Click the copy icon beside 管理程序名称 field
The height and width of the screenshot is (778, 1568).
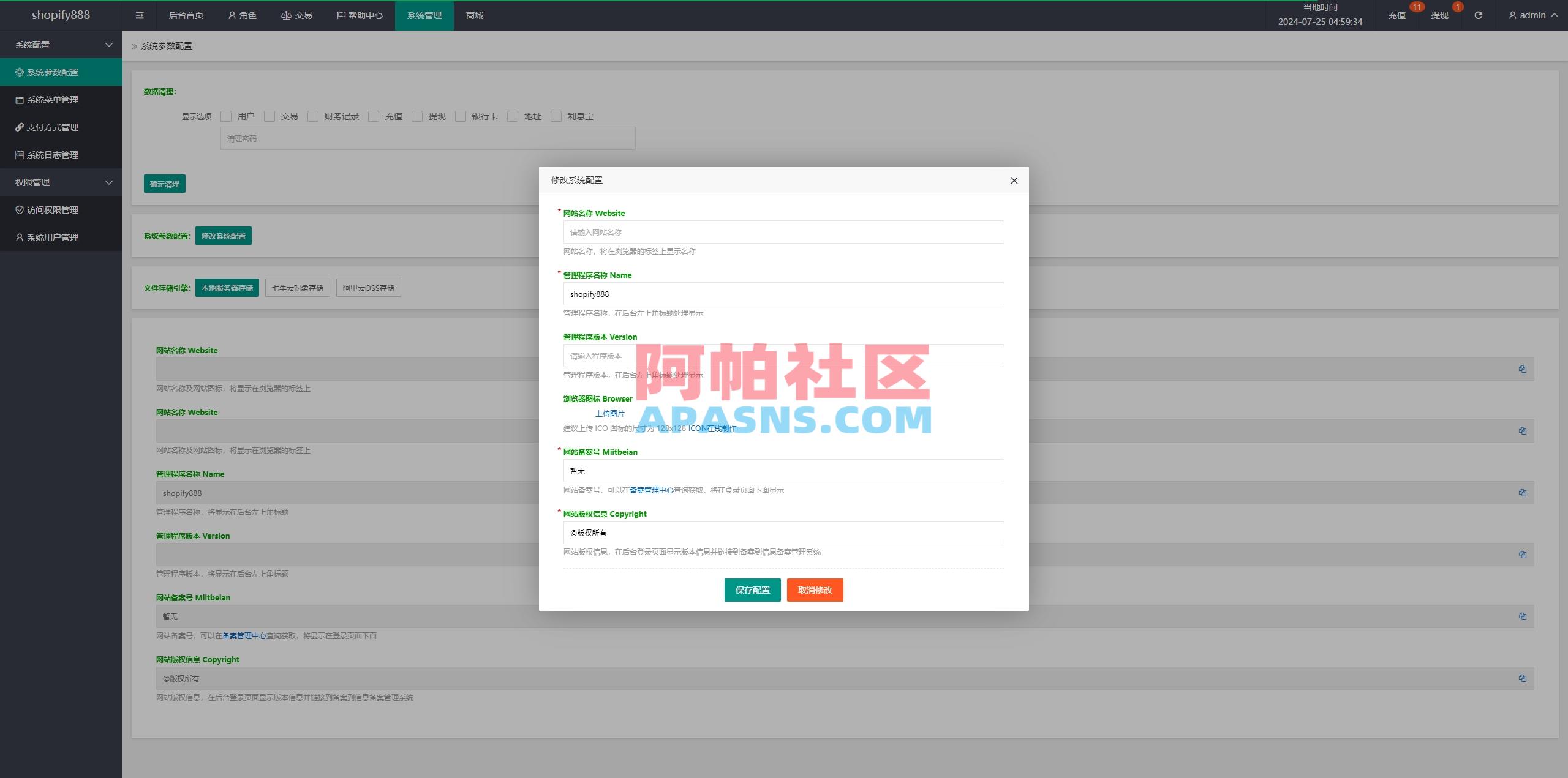1523,493
